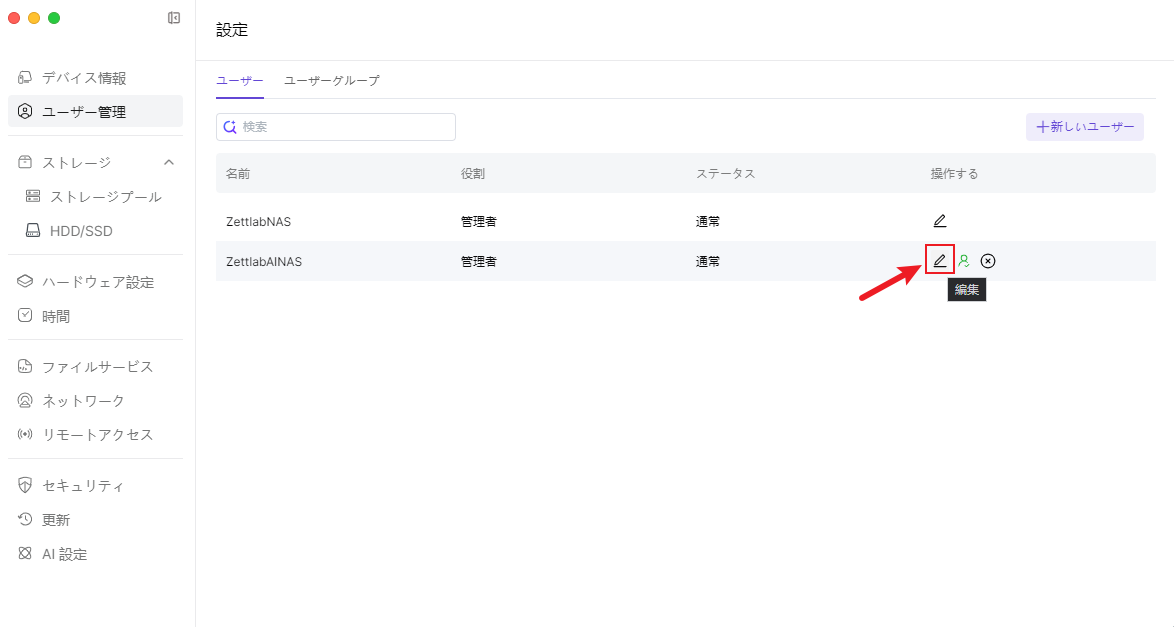The width and height of the screenshot is (1174, 627).
Task: Open AI 設定 from the sidebar
Action: tap(64, 554)
